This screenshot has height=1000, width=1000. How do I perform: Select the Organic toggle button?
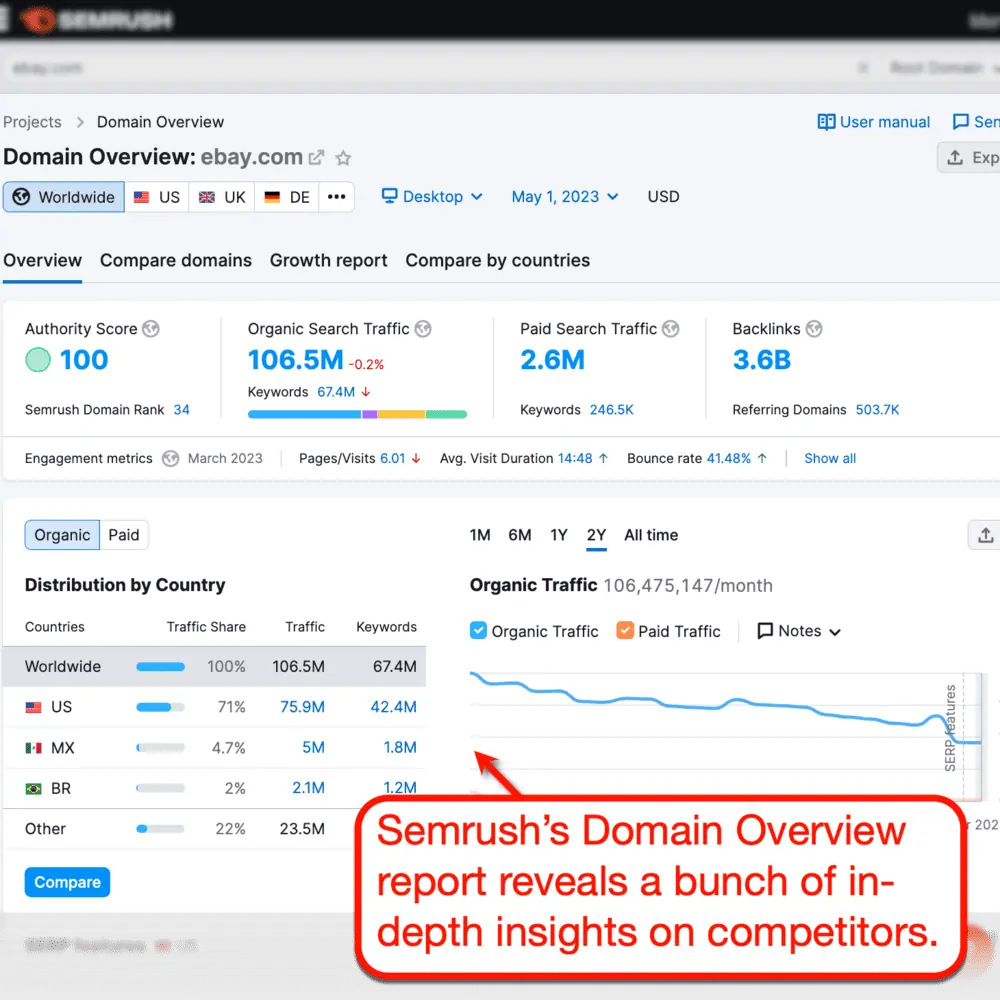click(62, 535)
